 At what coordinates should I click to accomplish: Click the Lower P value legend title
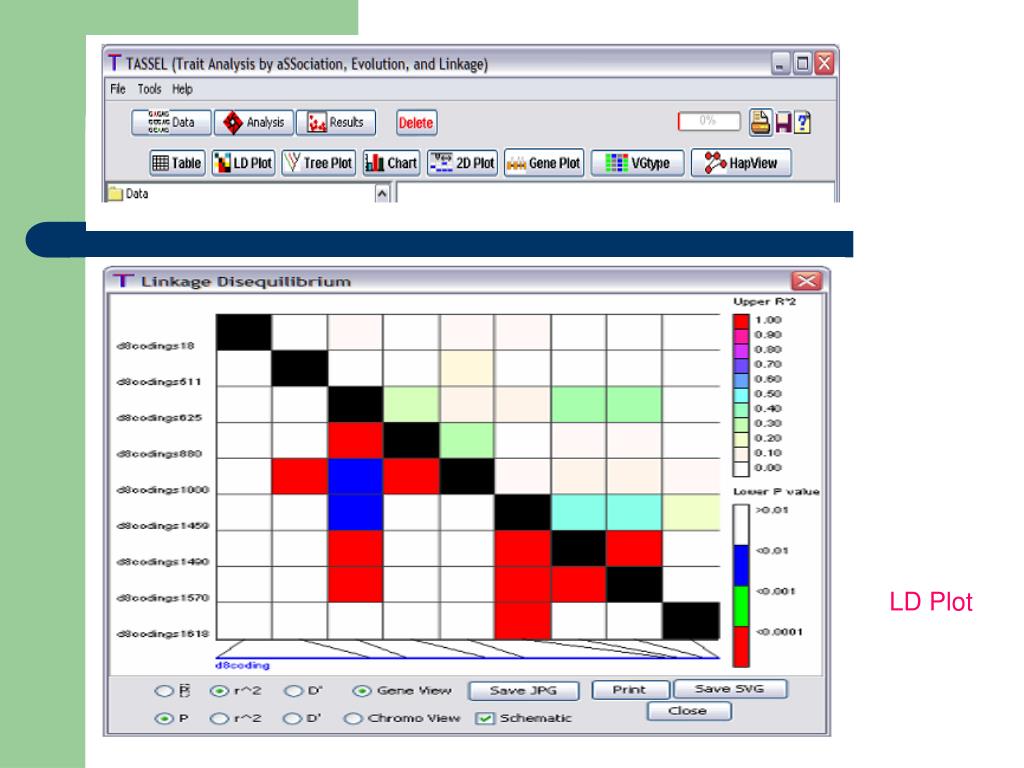tap(776, 492)
